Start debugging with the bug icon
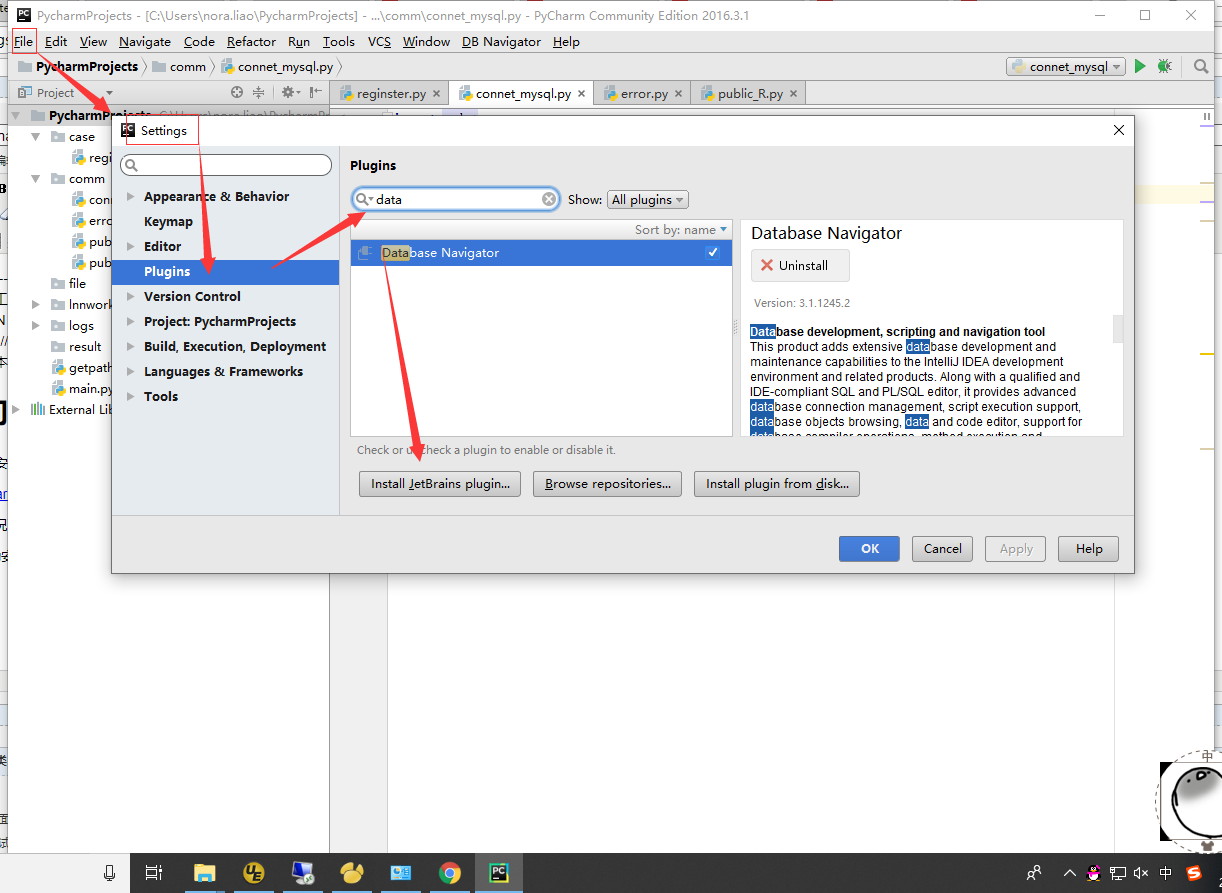 [1165, 66]
